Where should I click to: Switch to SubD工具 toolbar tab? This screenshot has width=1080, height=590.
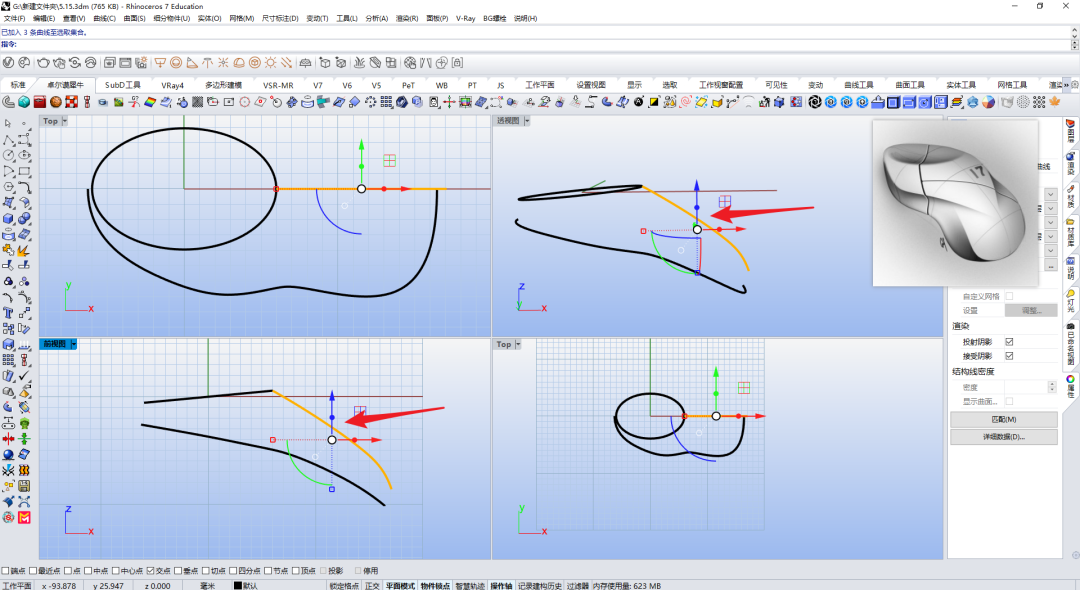123,85
